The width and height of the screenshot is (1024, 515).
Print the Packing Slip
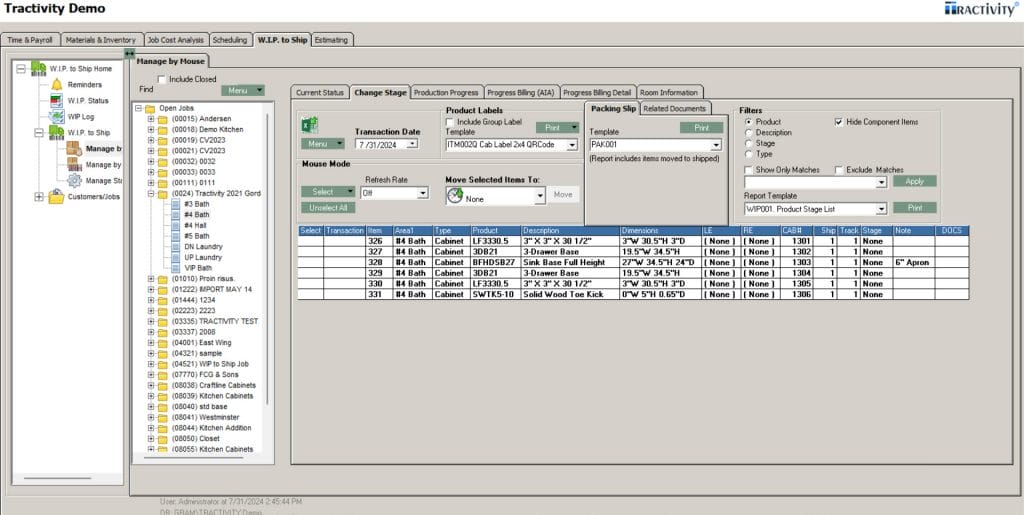[701, 128]
